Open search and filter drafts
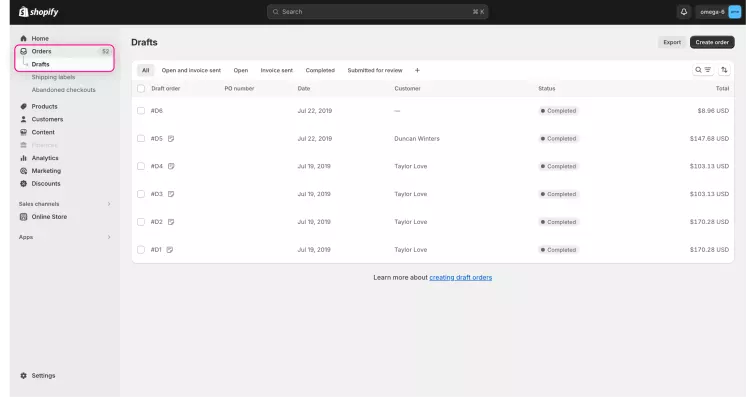The image size is (746, 397). [x=703, y=70]
